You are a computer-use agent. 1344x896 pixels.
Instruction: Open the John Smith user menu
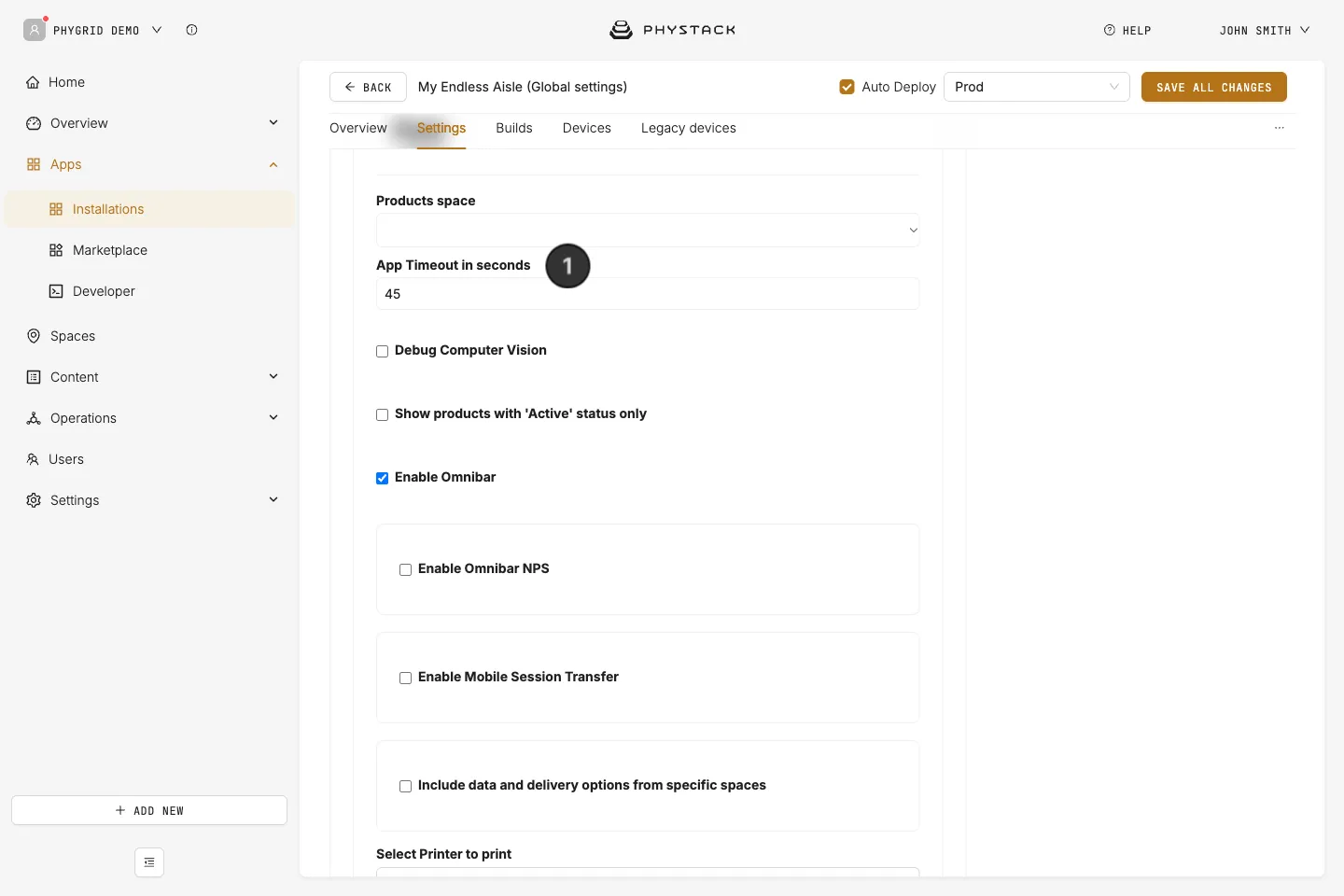click(1264, 30)
